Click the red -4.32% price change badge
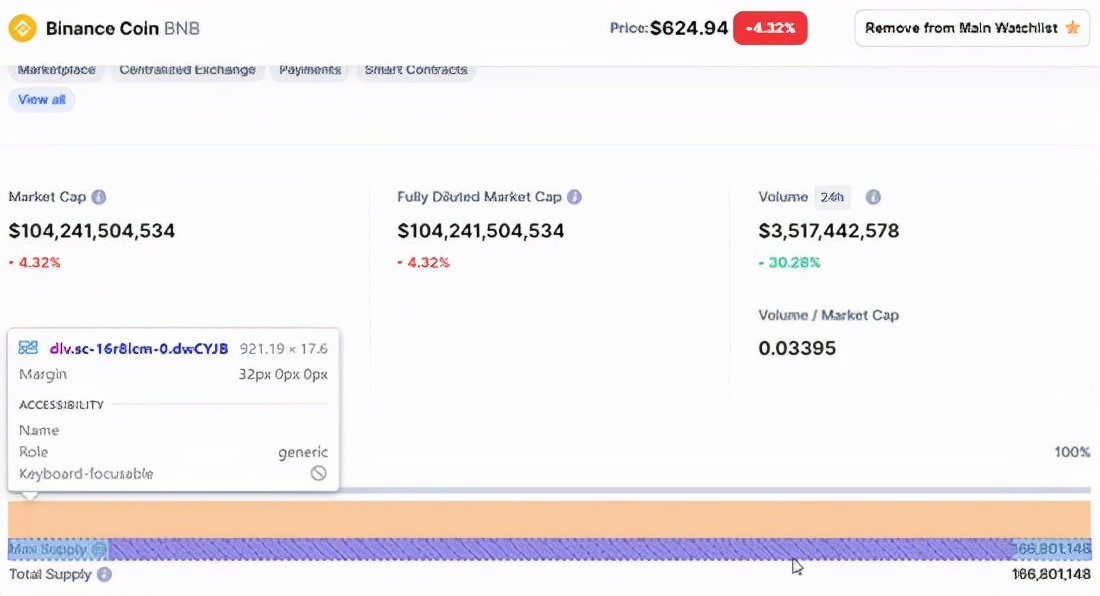 click(770, 28)
